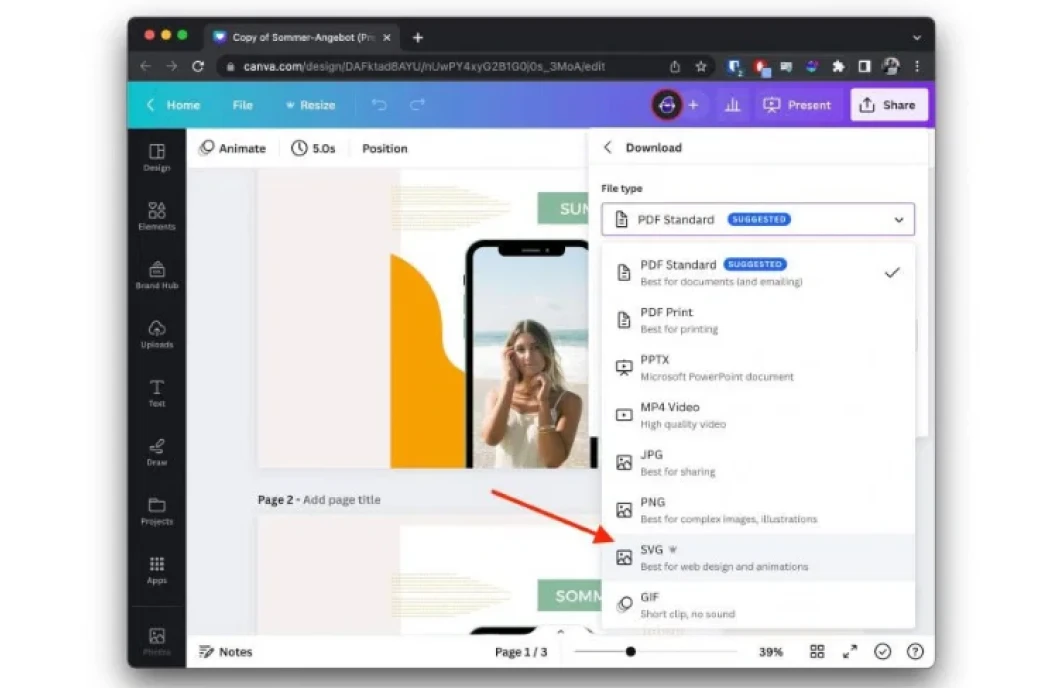This screenshot has height=688, width=1057.
Task: Open the browser extensions puzzle icon
Action: (x=838, y=66)
